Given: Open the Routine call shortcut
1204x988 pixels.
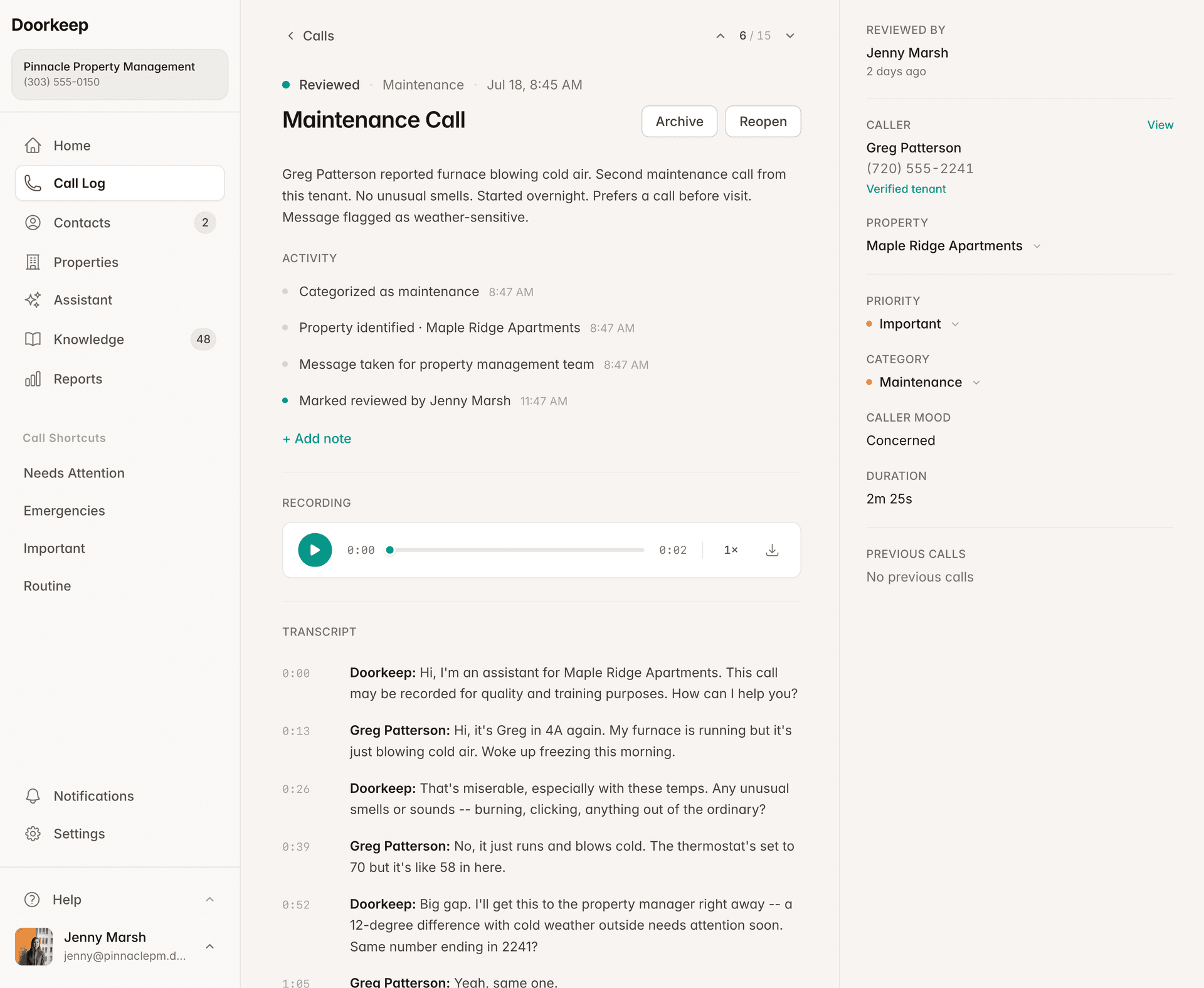Looking at the screenshot, I should point(47,586).
